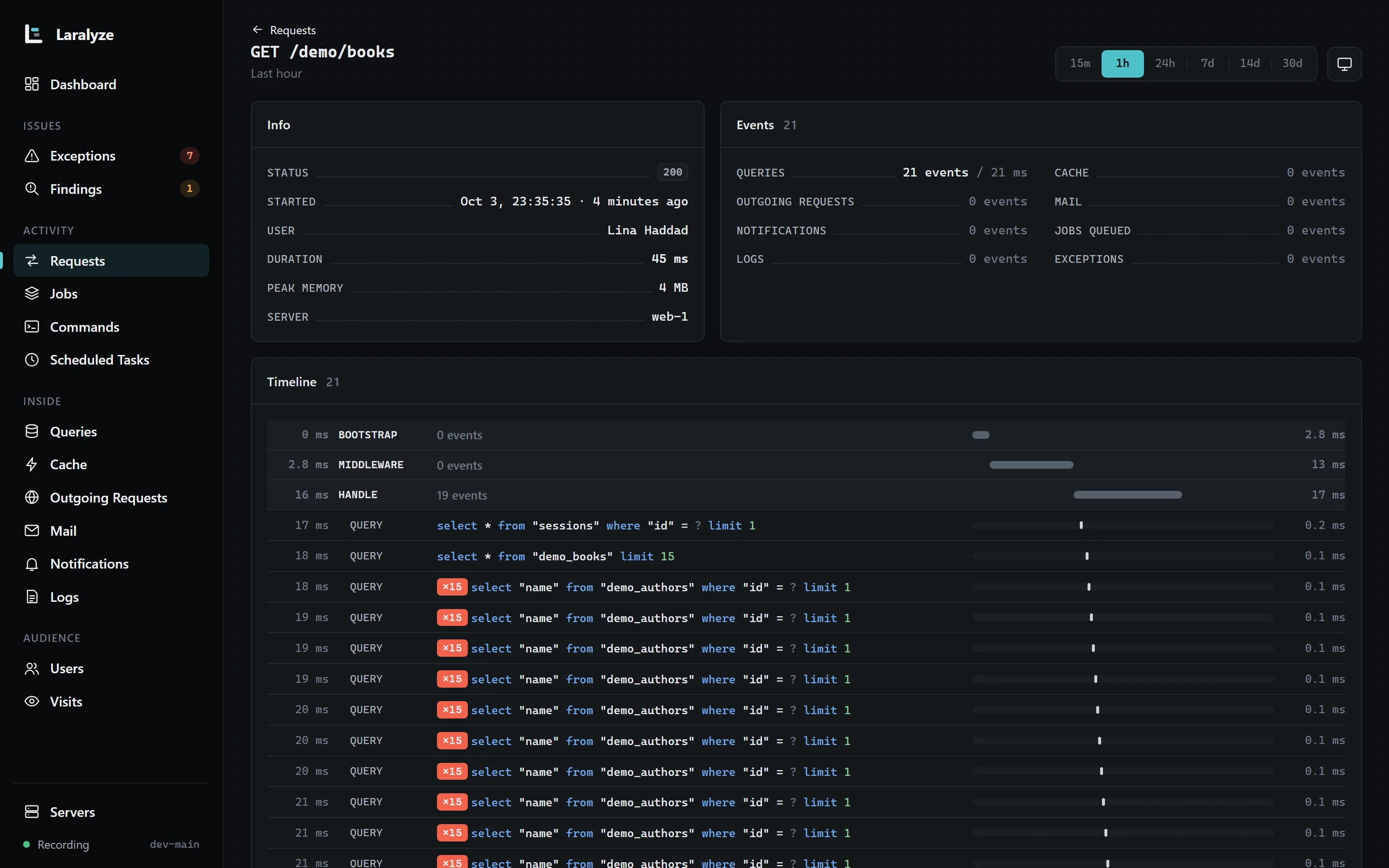Screen dimensions: 1389x868
Task: Click the Notifications bell icon
Action: click(31, 564)
